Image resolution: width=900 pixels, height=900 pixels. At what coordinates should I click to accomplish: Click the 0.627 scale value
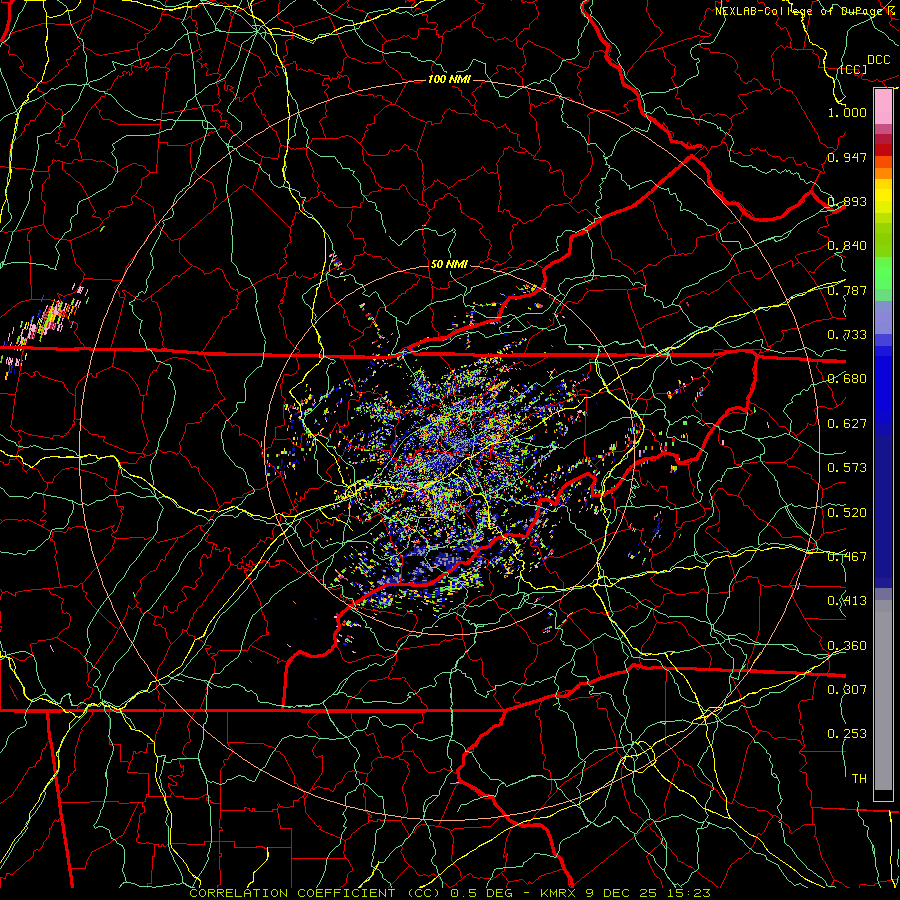(847, 424)
